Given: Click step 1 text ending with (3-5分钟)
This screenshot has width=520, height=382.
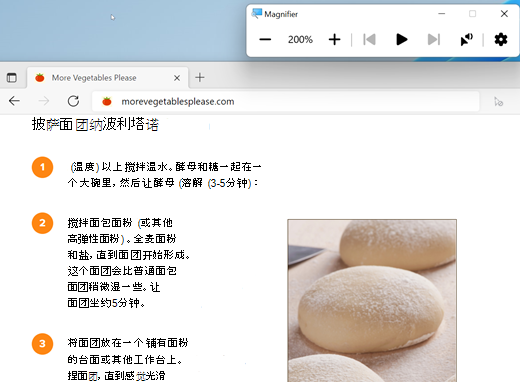Looking at the screenshot, I should [163, 183].
